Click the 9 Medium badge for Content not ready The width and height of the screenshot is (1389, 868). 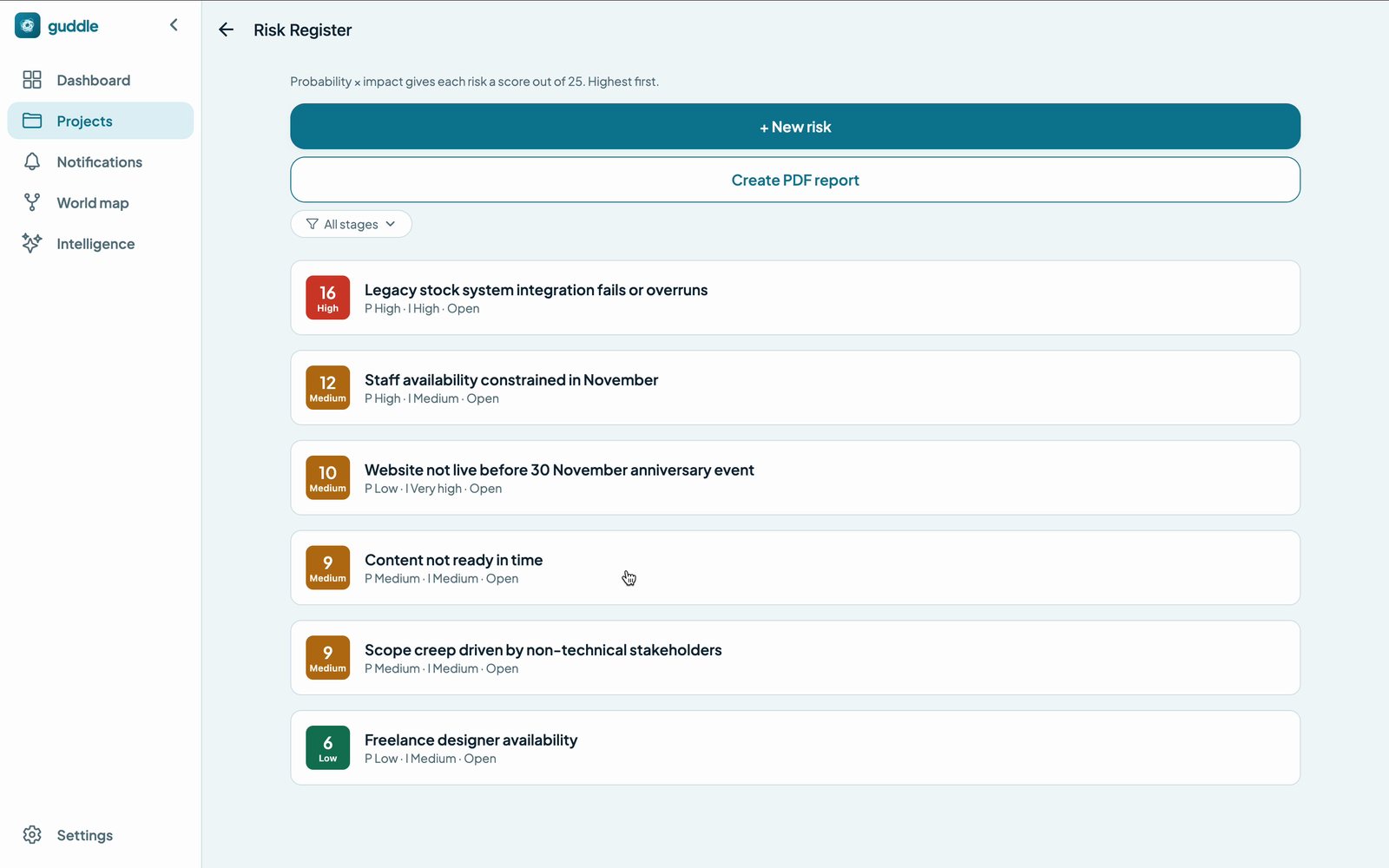(x=328, y=568)
